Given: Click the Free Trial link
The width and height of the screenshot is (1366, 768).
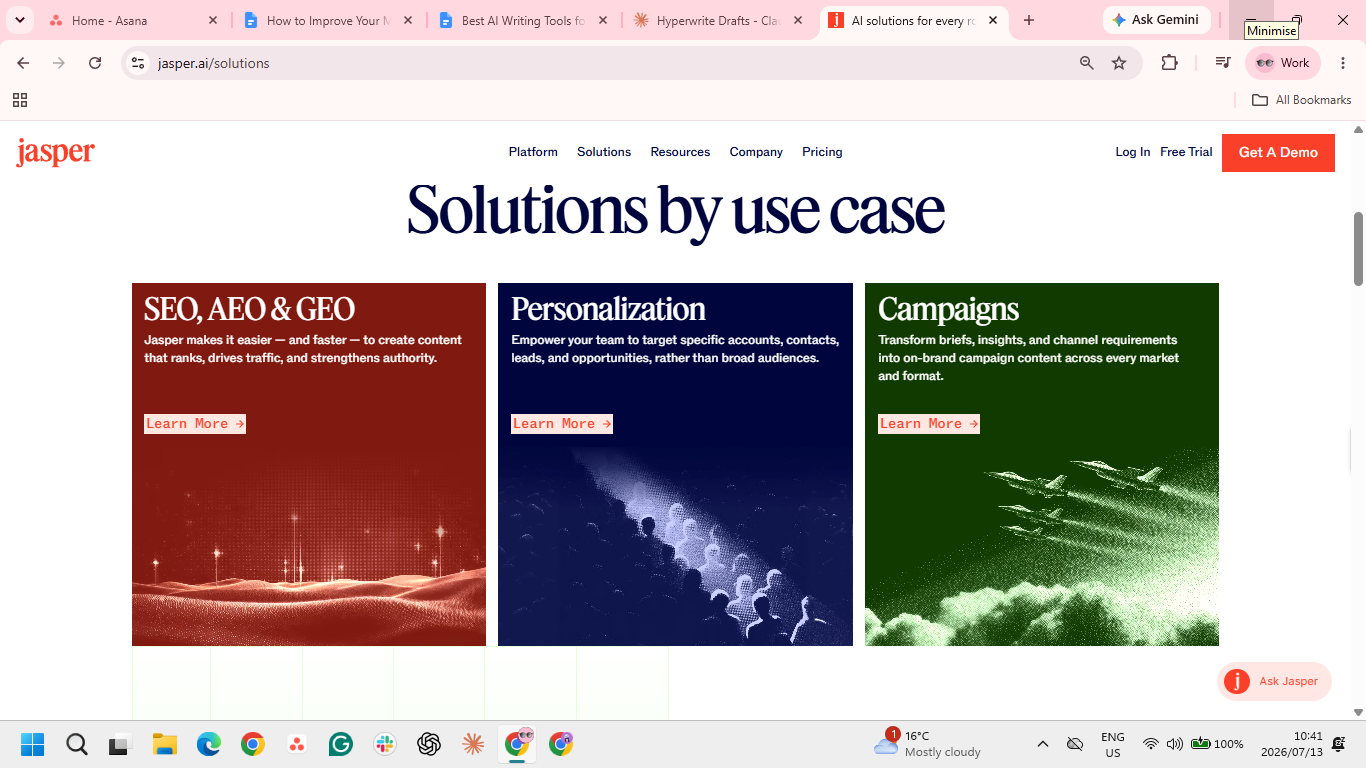Looking at the screenshot, I should 1186,152.
